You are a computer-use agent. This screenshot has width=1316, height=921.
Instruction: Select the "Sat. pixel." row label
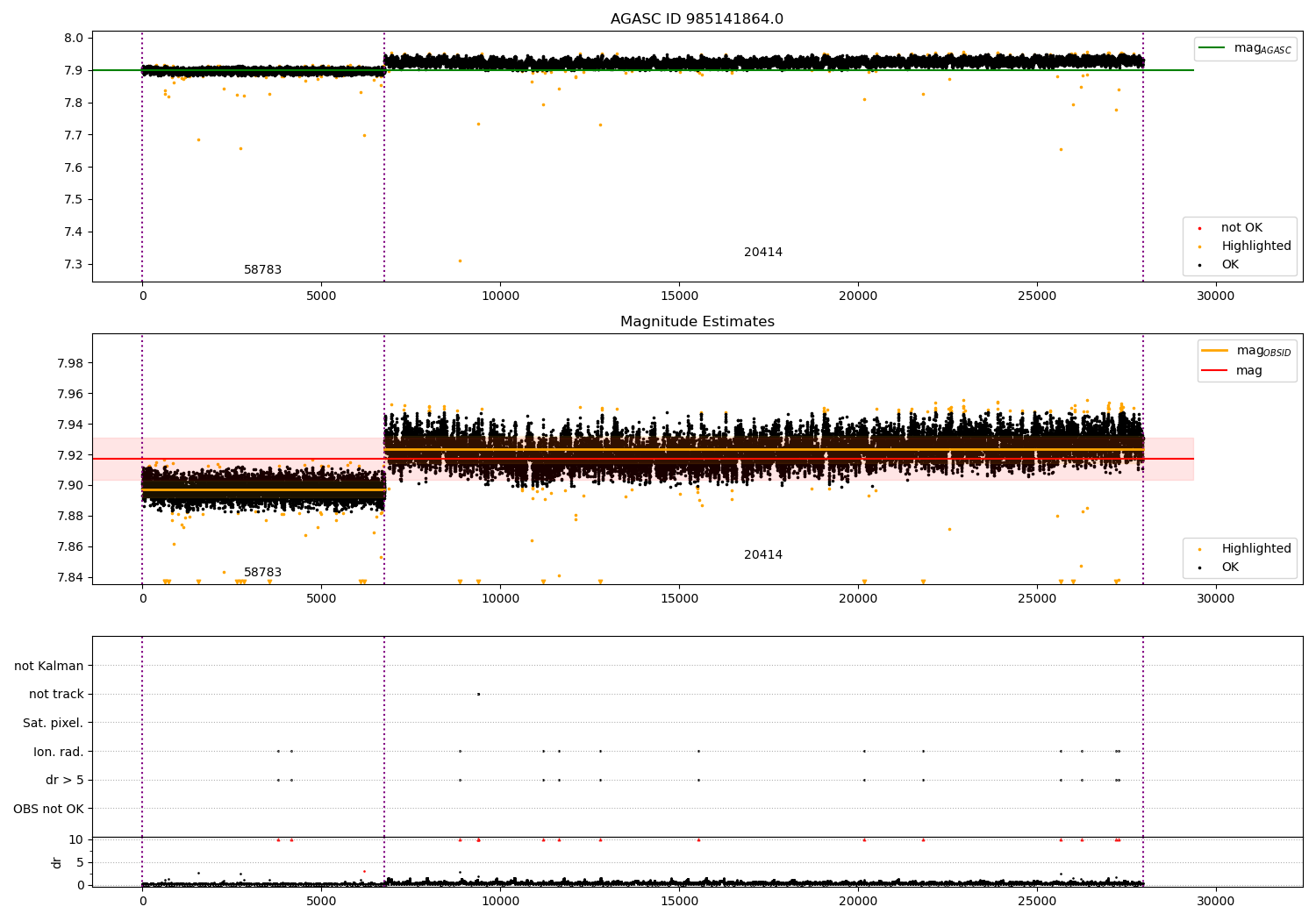tap(53, 724)
